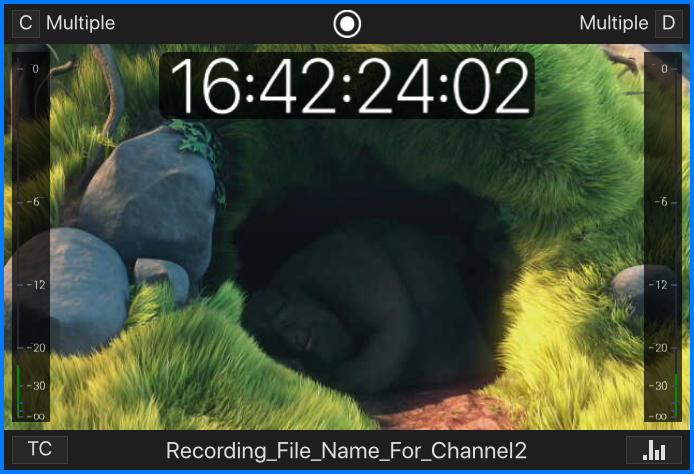The width and height of the screenshot is (694, 474).
Task: Select the D source button
Action: [668, 23]
